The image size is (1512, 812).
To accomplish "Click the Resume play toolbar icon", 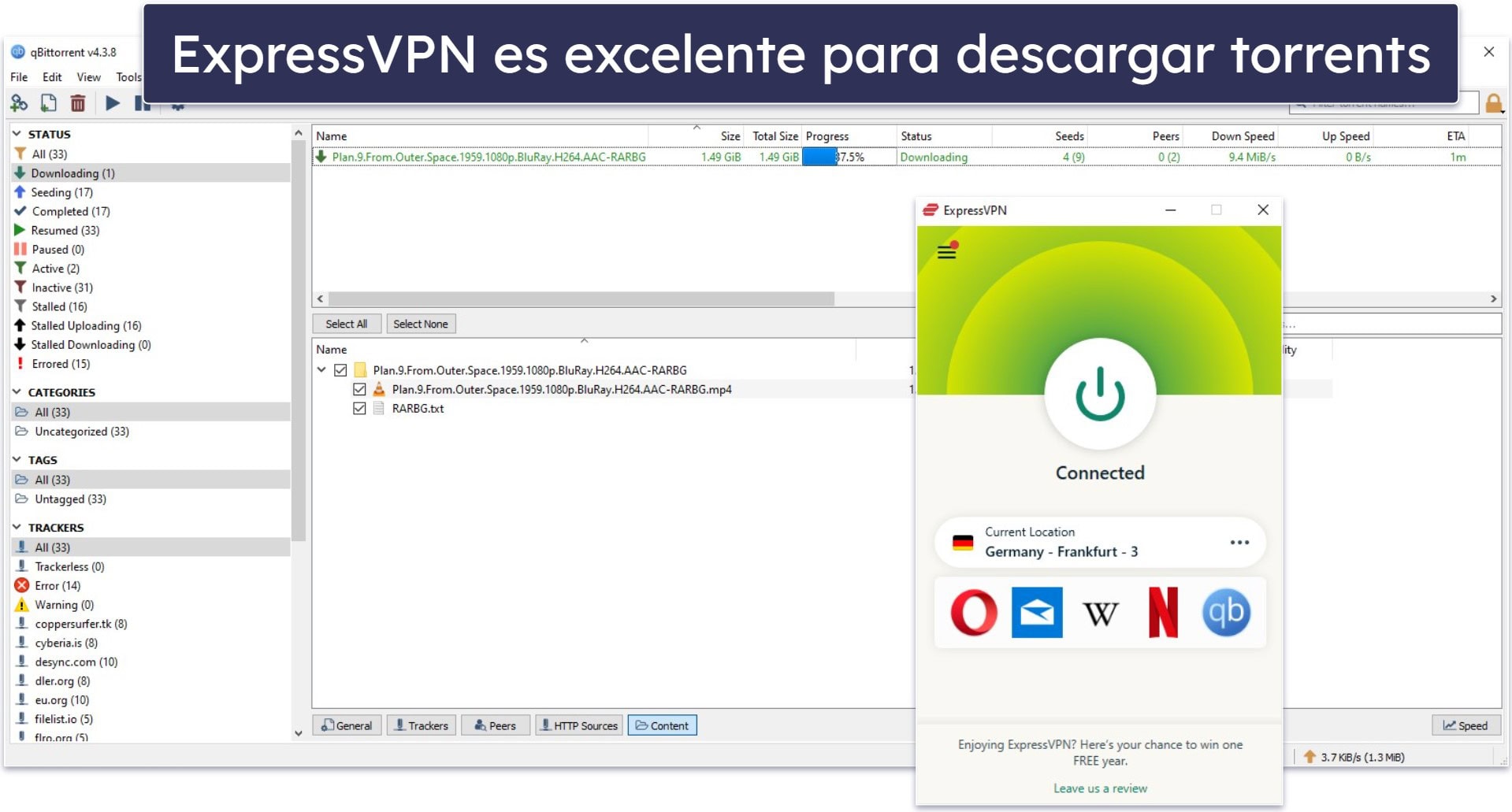I will point(113,103).
